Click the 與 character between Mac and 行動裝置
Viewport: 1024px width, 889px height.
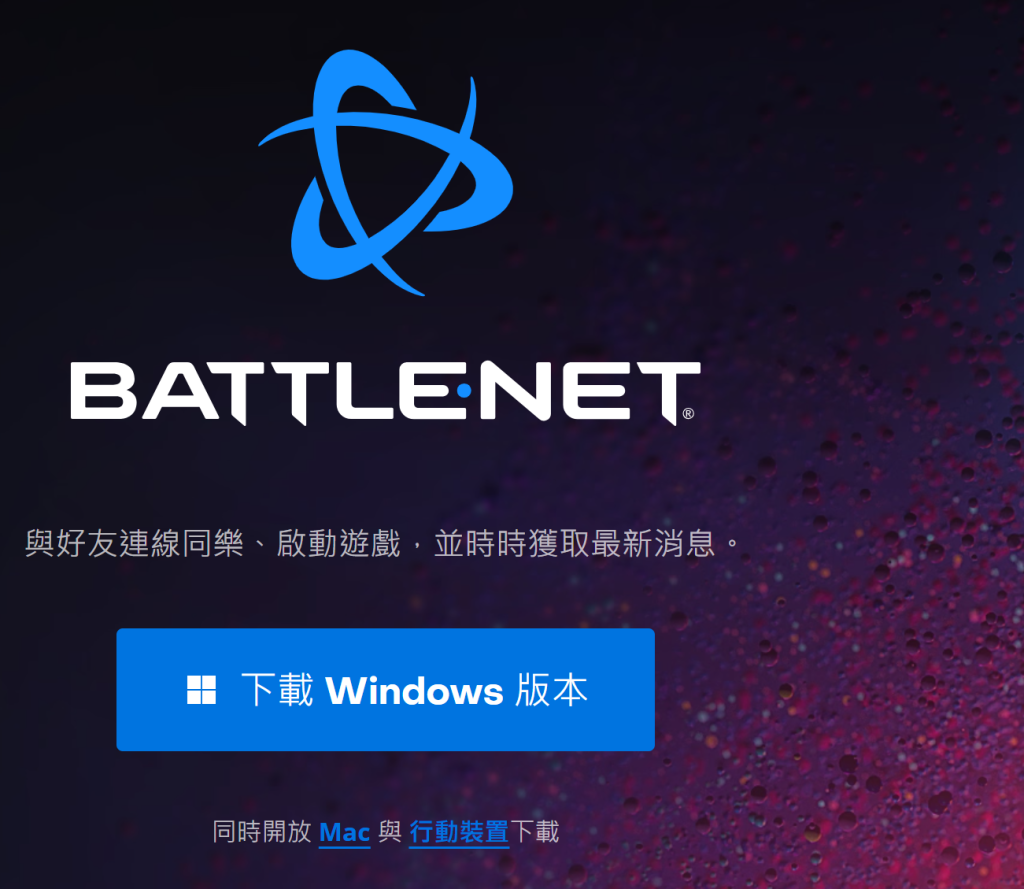coord(390,832)
